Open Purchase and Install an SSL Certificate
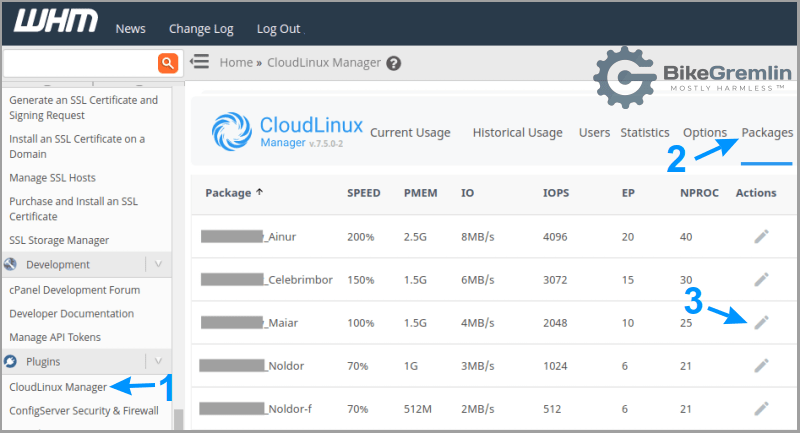The image size is (800, 433). (73, 209)
